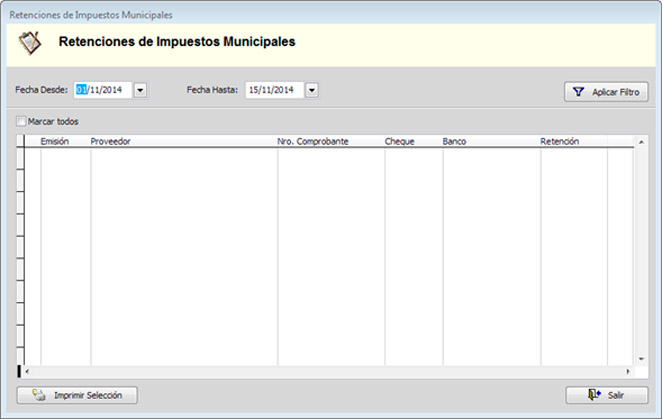Open the Fecha Desde calendar dropdown

(x=140, y=90)
